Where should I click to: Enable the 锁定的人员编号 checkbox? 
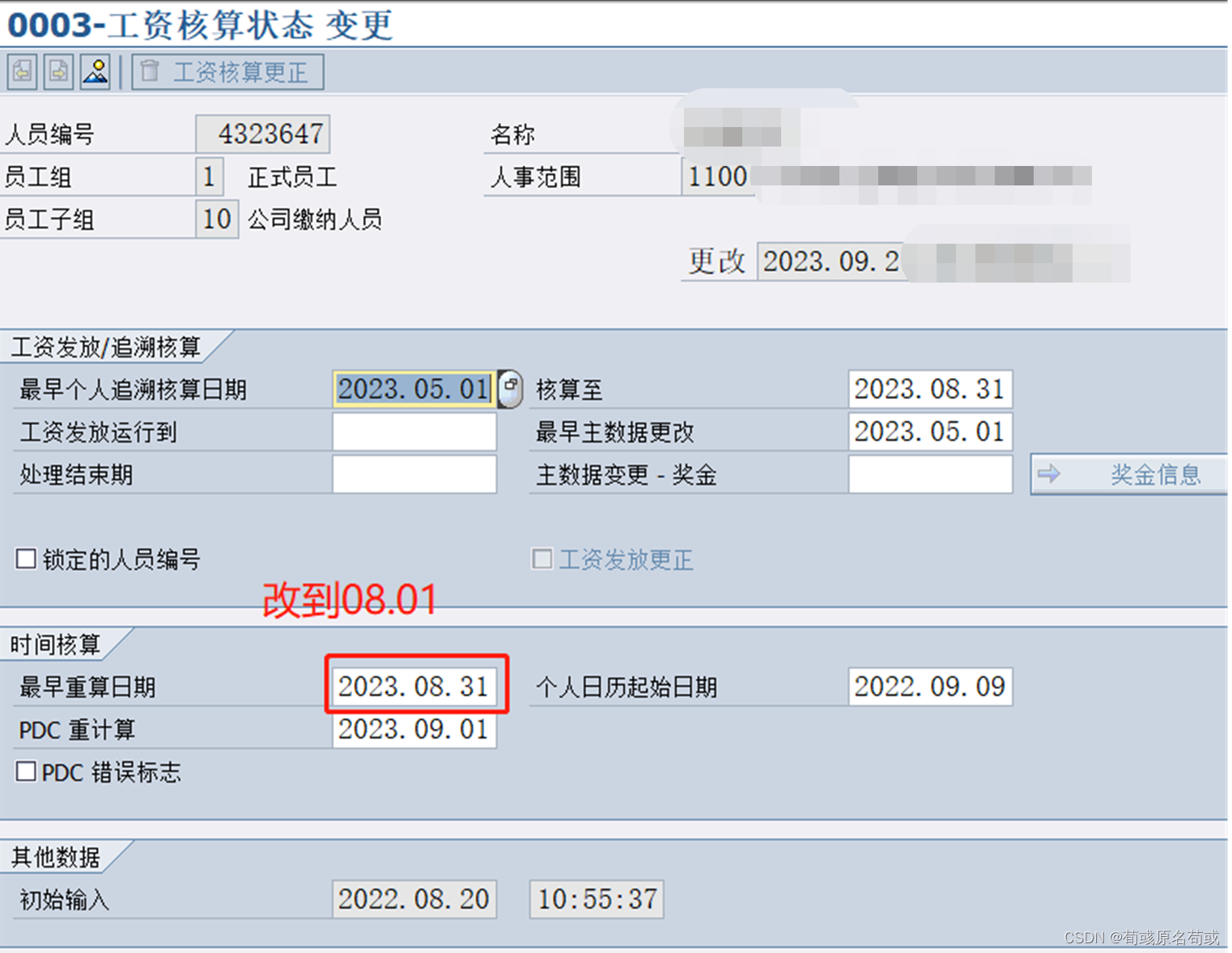(26, 559)
